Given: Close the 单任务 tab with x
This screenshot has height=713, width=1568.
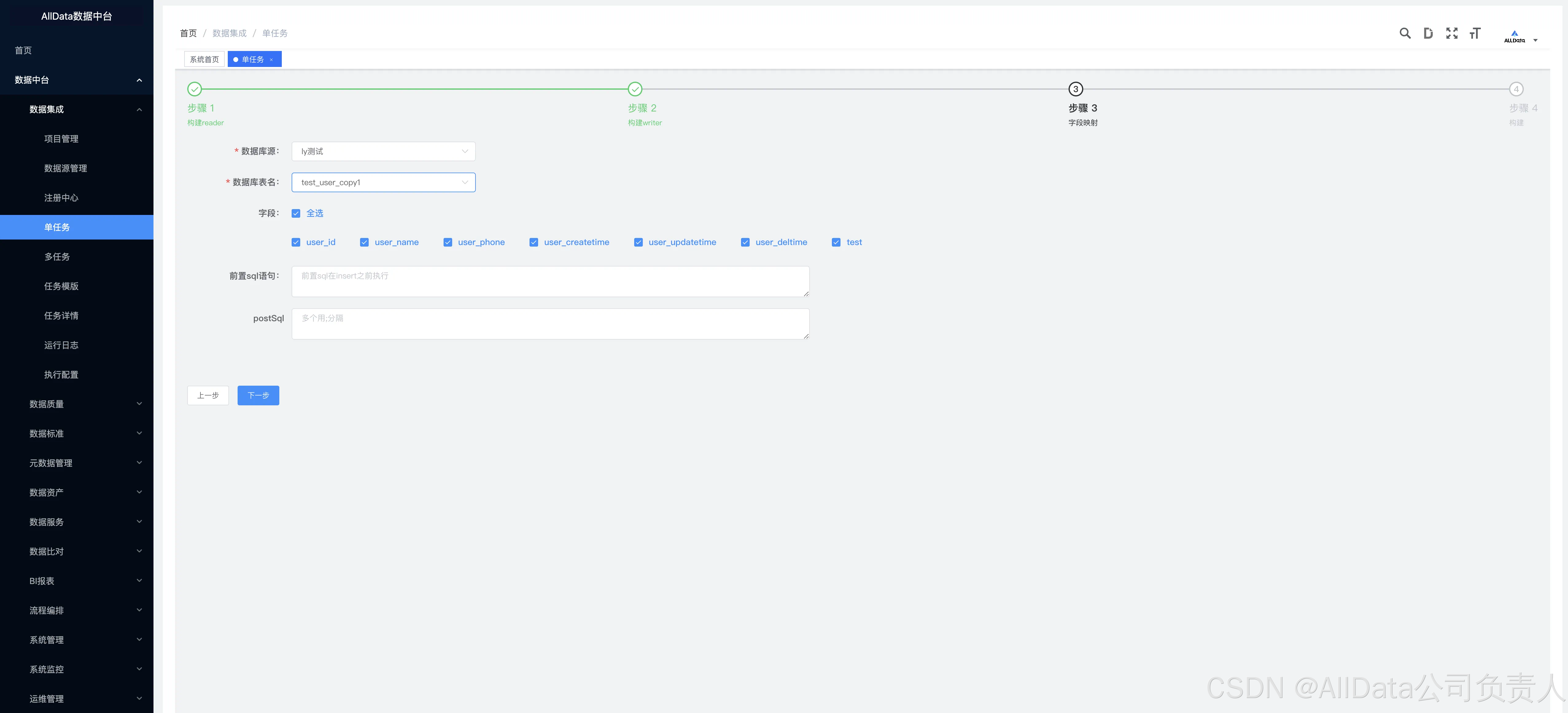Looking at the screenshot, I should tap(271, 60).
